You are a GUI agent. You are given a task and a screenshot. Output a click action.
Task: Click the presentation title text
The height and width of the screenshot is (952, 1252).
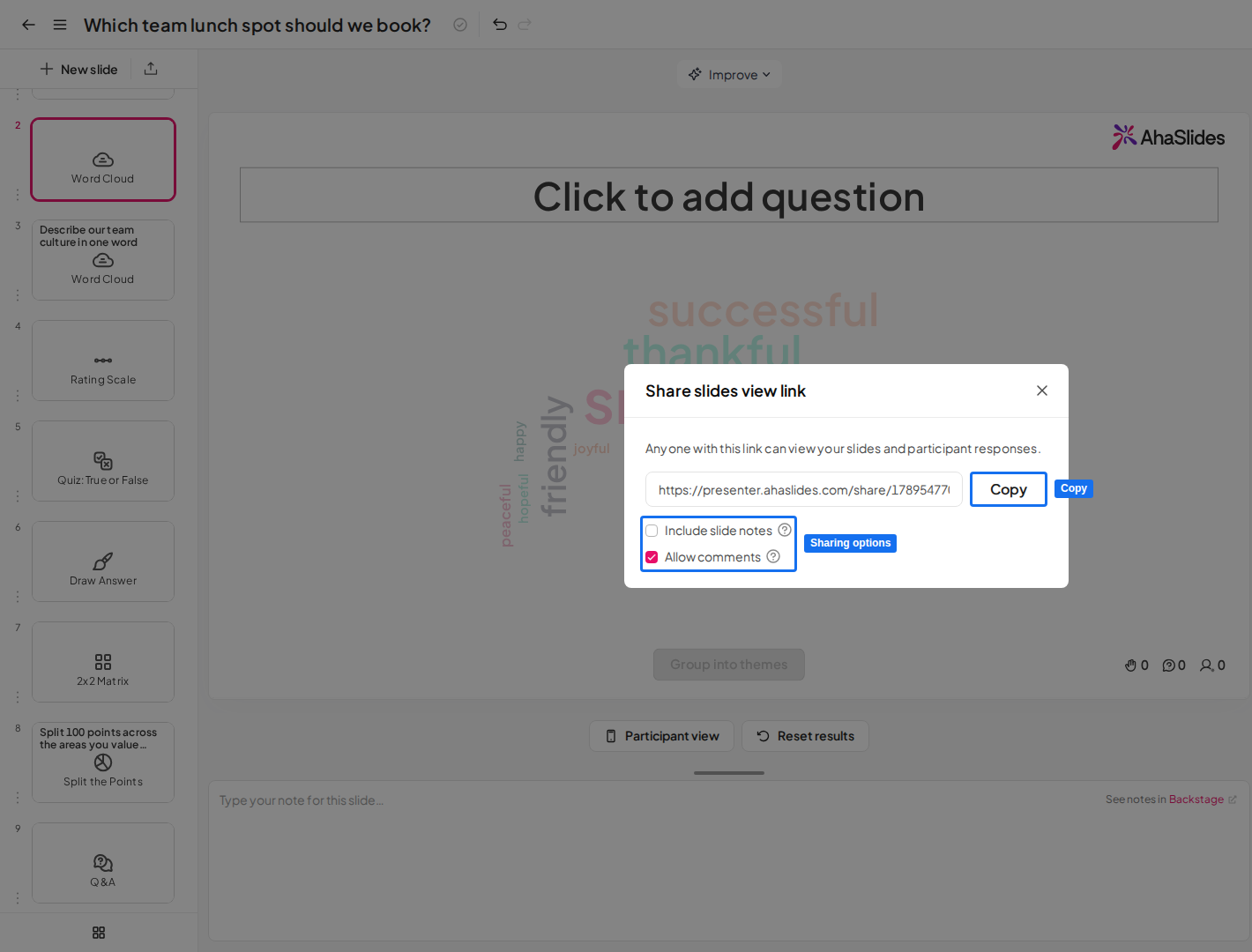(x=257, y=25)
